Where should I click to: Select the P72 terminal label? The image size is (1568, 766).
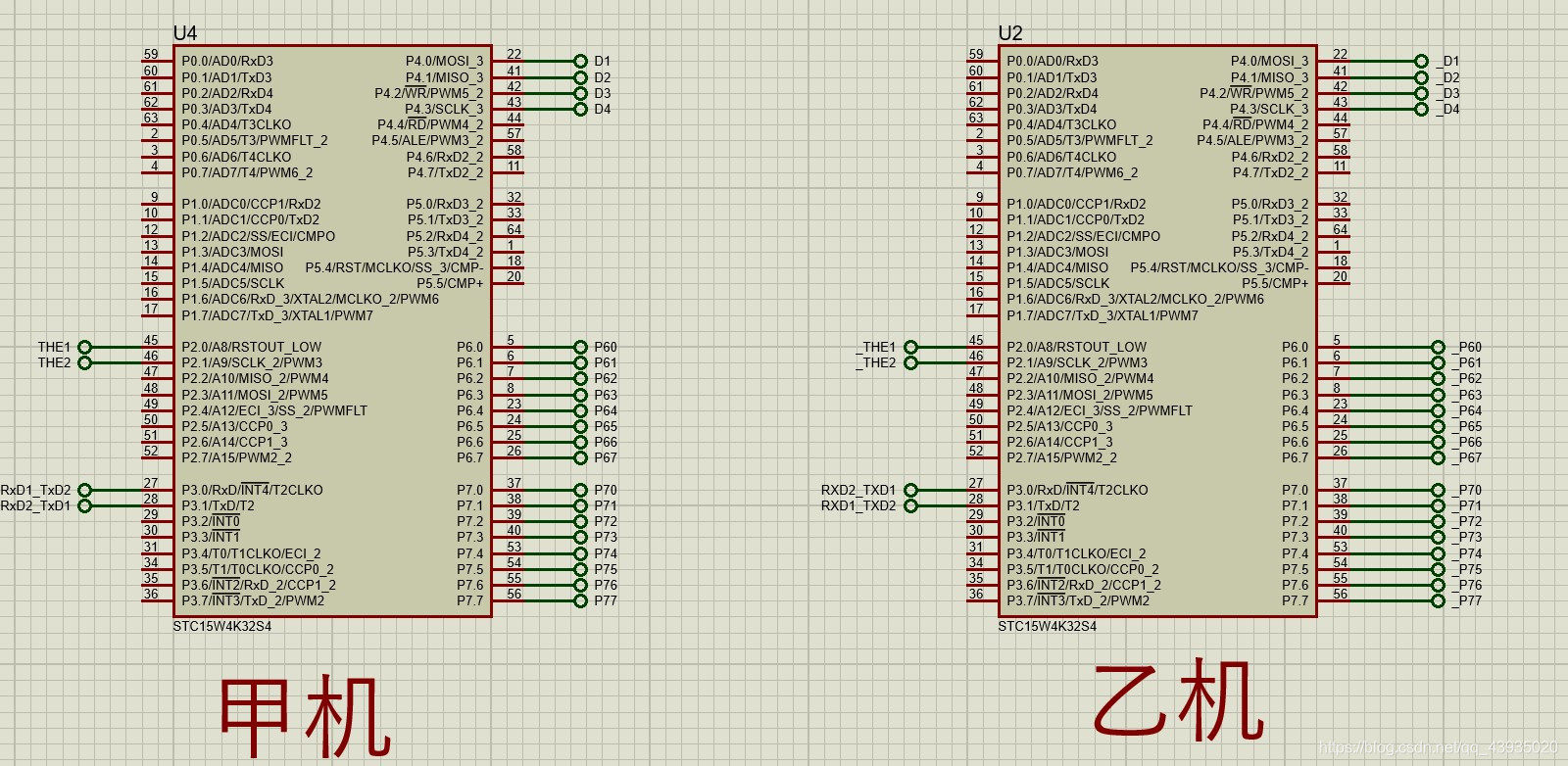606,521
